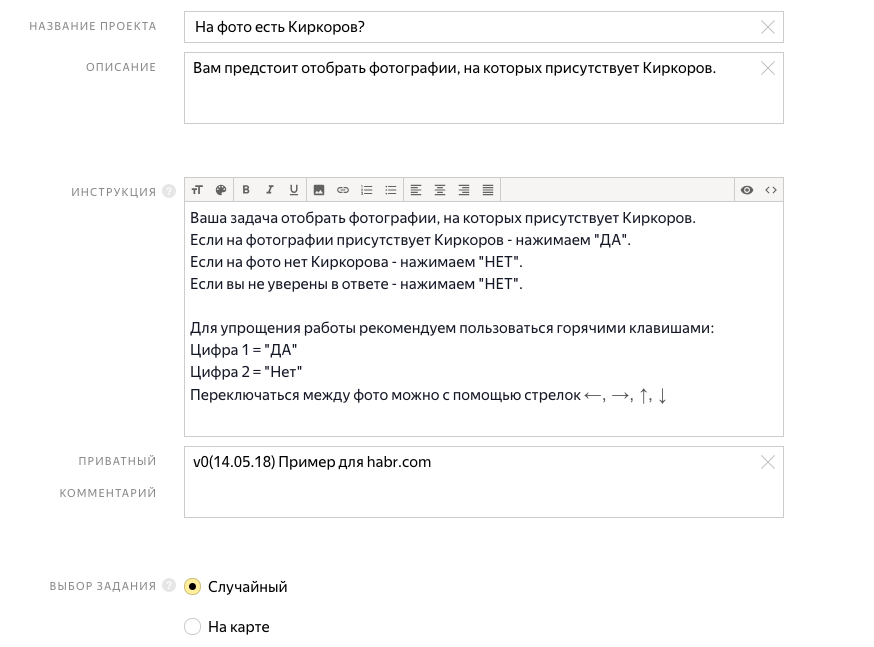Insert an image into the instruction
This screenshot has width=874, height=647.
pos(319,190)
